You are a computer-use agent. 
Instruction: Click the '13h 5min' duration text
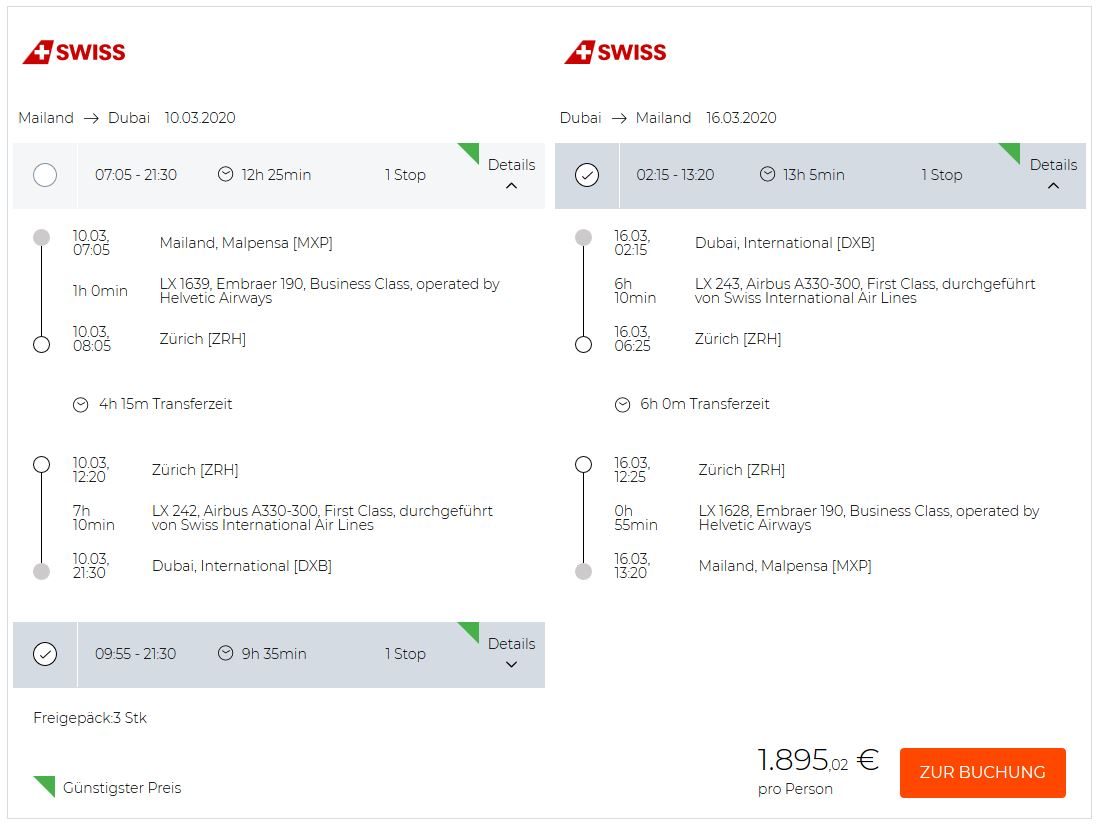814,175
